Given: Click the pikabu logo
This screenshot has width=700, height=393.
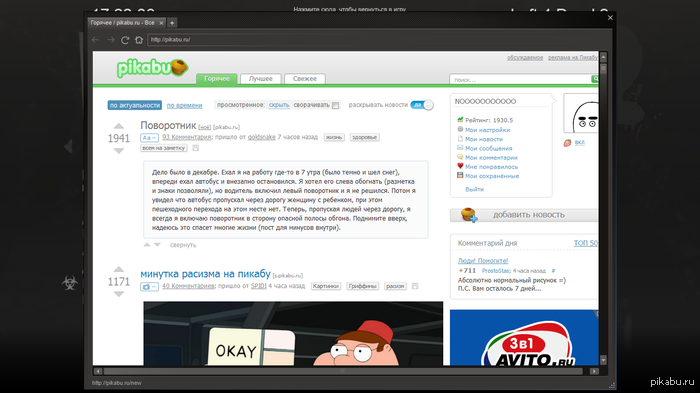Looking at the screenshot, I should (x=152, y=68).
